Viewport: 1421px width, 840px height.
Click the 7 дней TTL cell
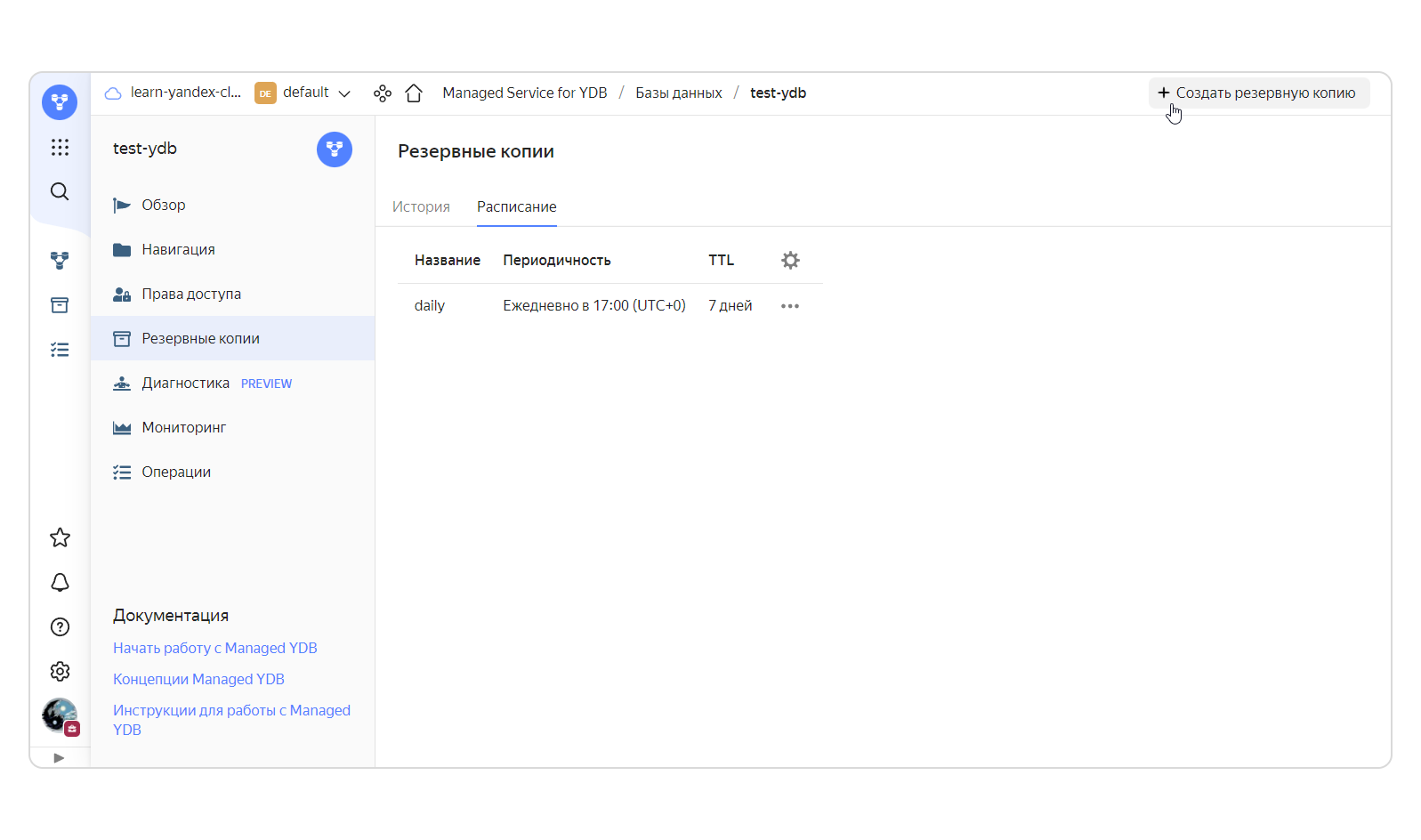(731, 305)
